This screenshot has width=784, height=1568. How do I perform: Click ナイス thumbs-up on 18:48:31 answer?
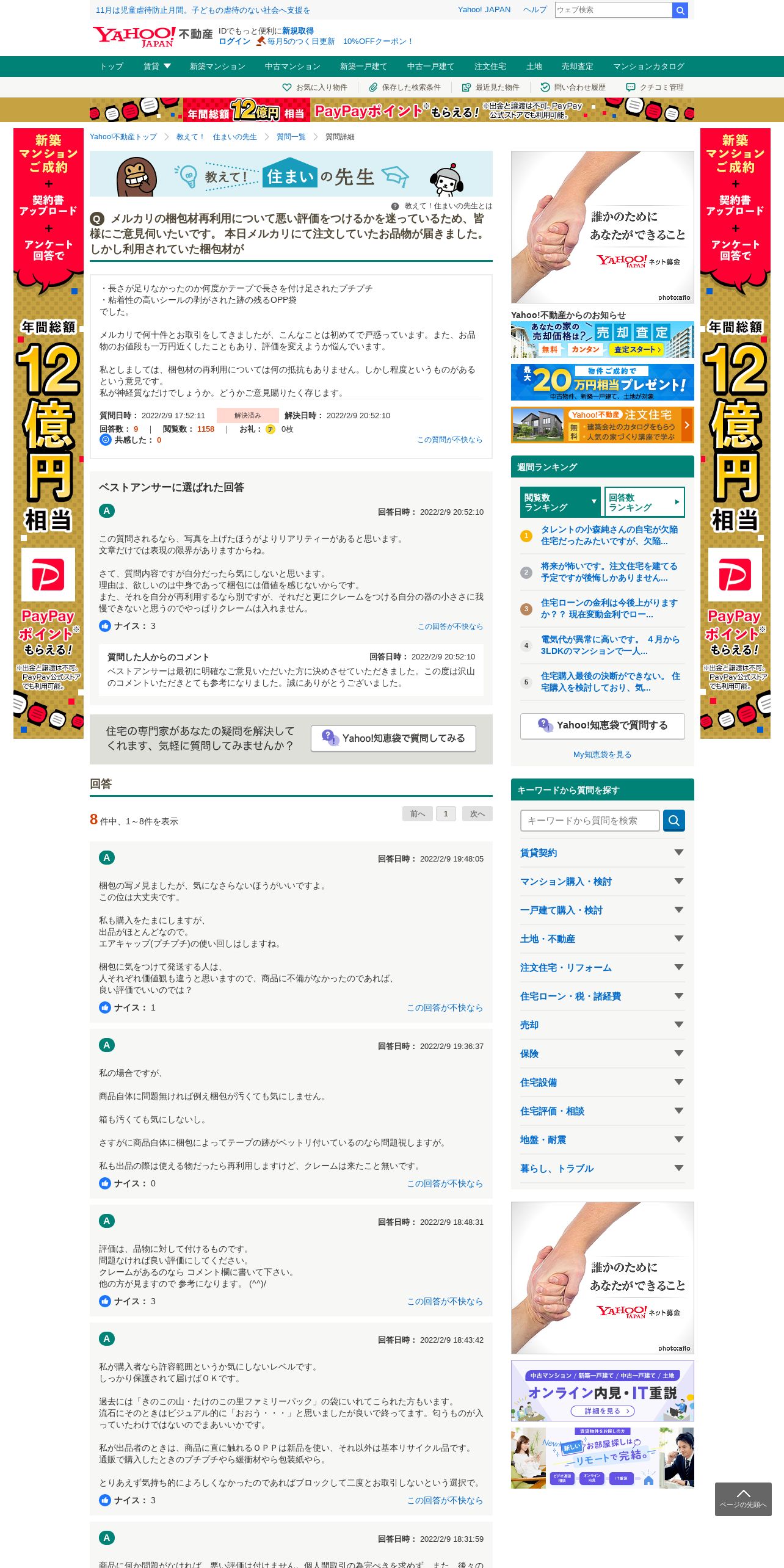[105, 1301]
